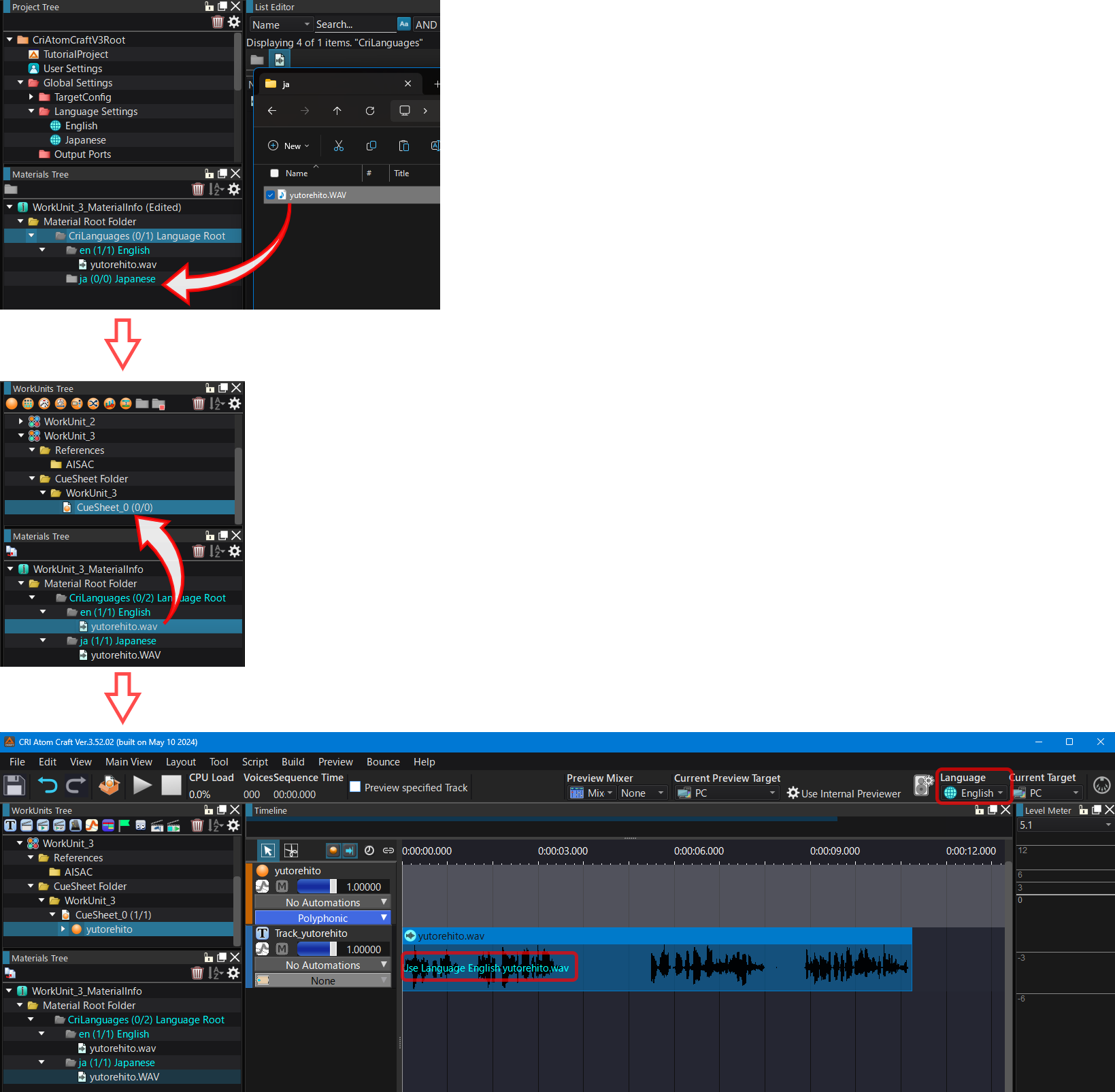Click the back arrow in explorer navigation
The width and height of the screenshot is (1115, 1092).
[272, 111]
